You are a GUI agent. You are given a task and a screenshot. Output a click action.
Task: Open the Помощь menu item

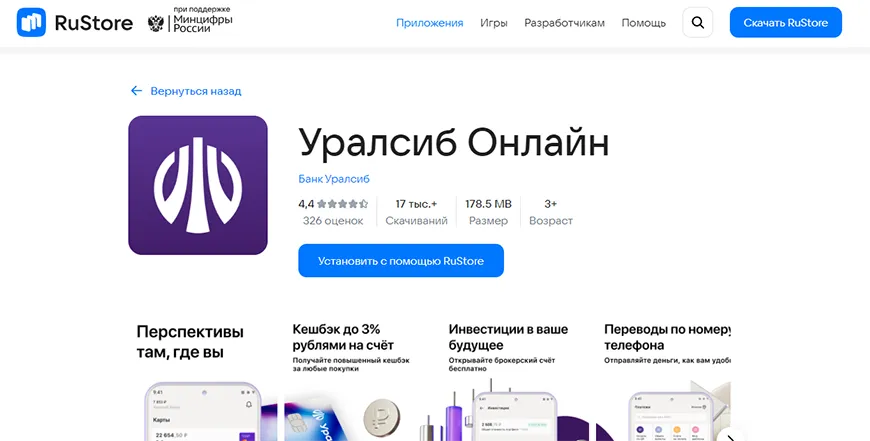click(644, 23)
